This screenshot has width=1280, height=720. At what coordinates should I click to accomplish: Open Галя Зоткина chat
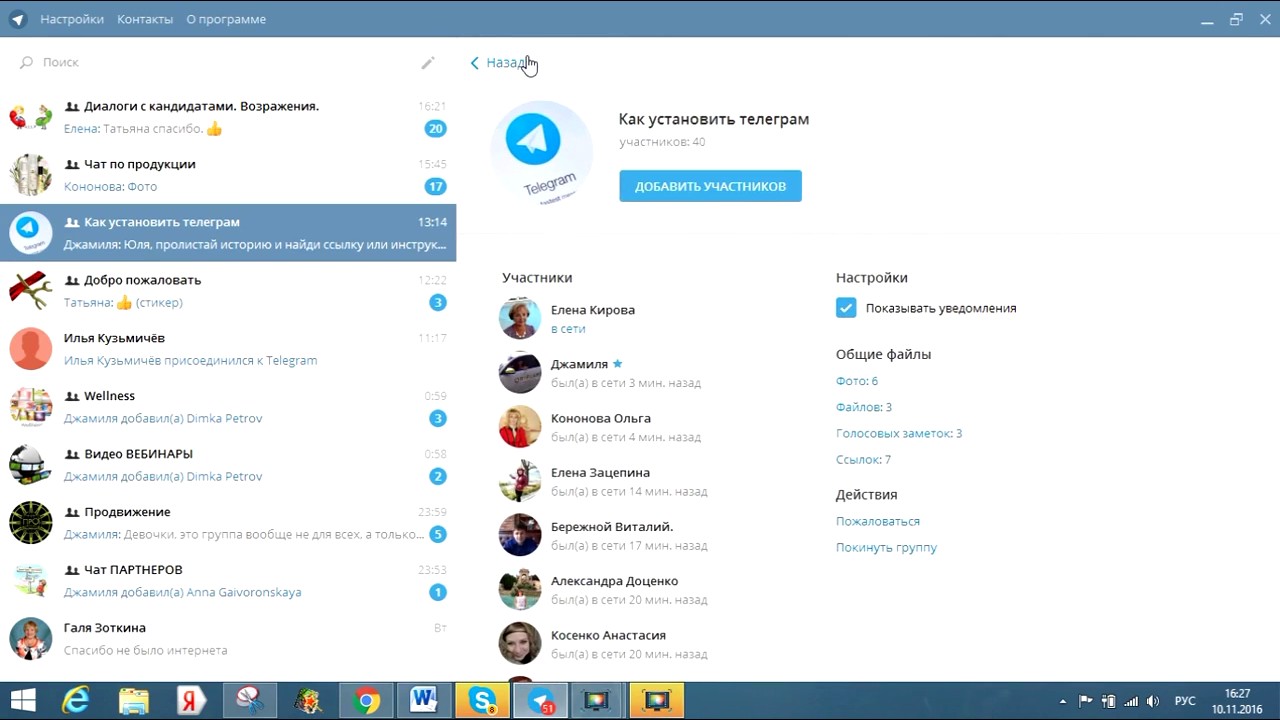228,639
